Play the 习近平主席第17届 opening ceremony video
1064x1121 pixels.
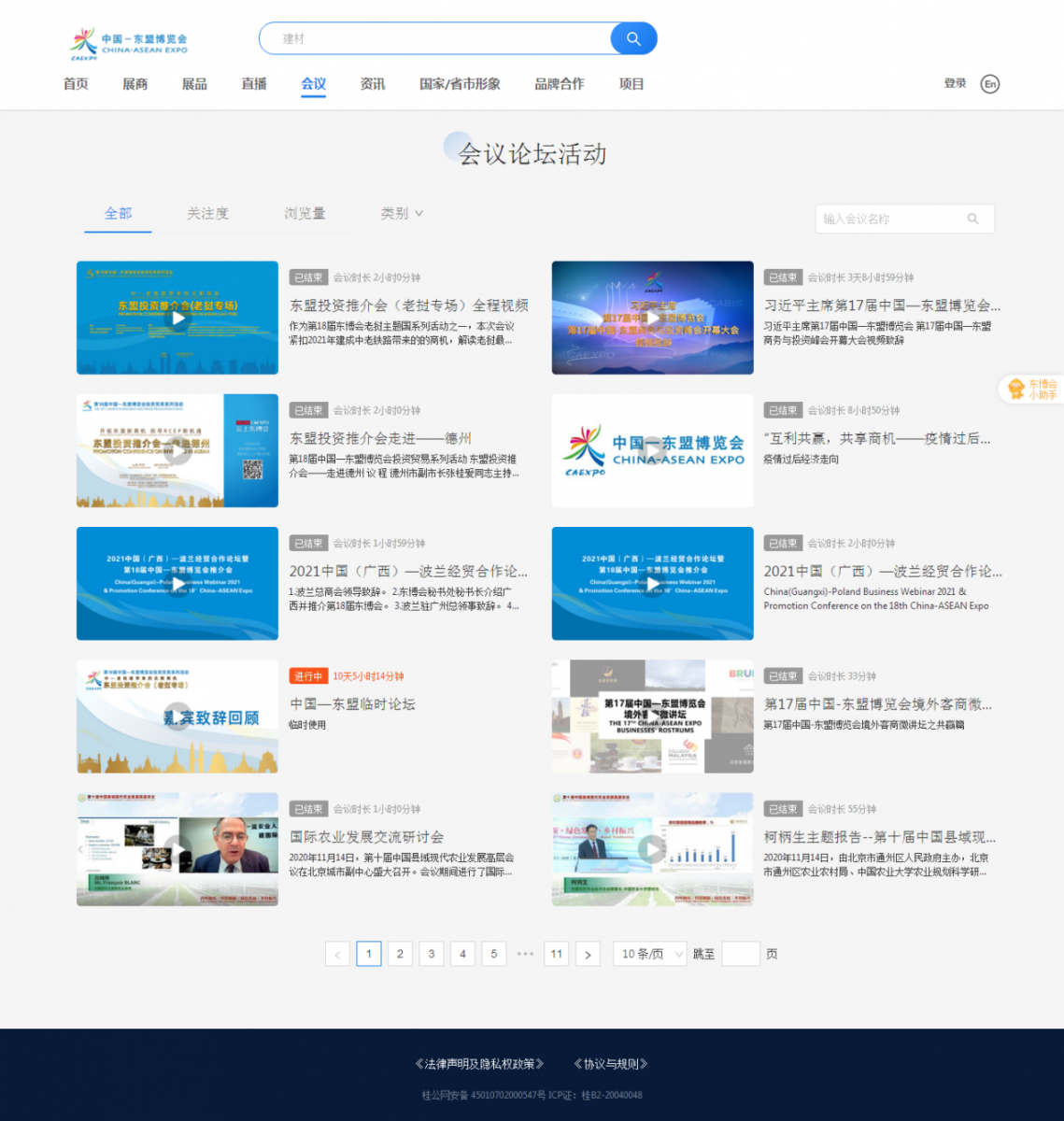653,318
